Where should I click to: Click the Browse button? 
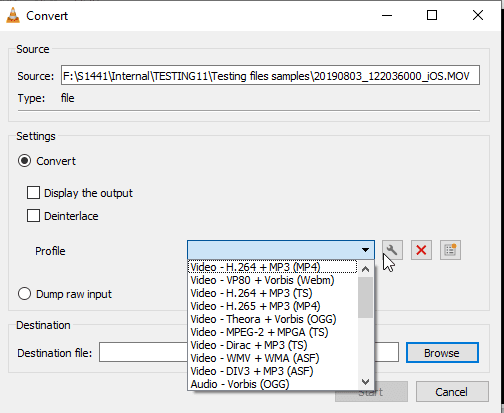pyautogui.click(x=442, y=353)
